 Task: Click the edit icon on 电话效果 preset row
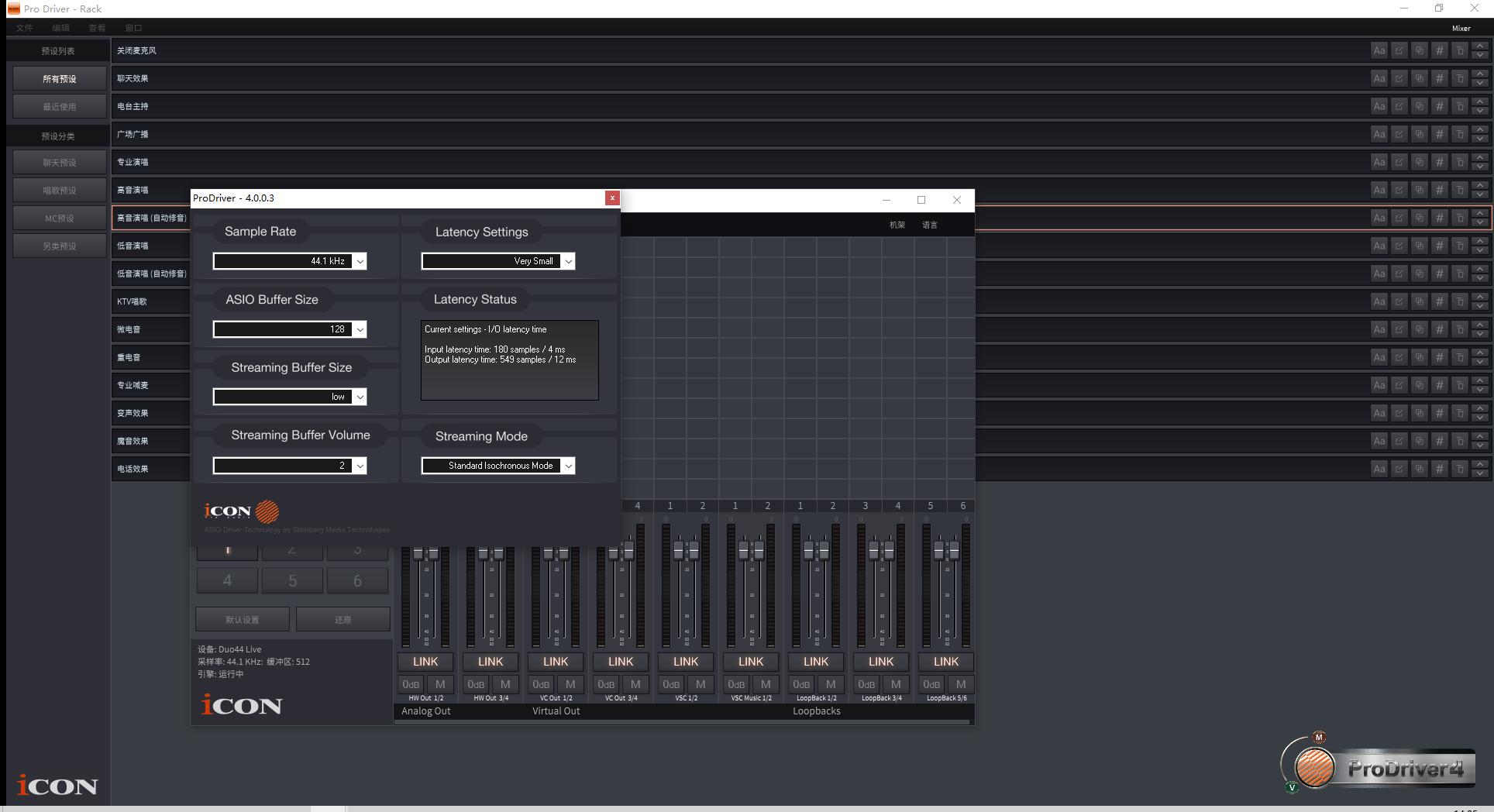[1399, 470]
